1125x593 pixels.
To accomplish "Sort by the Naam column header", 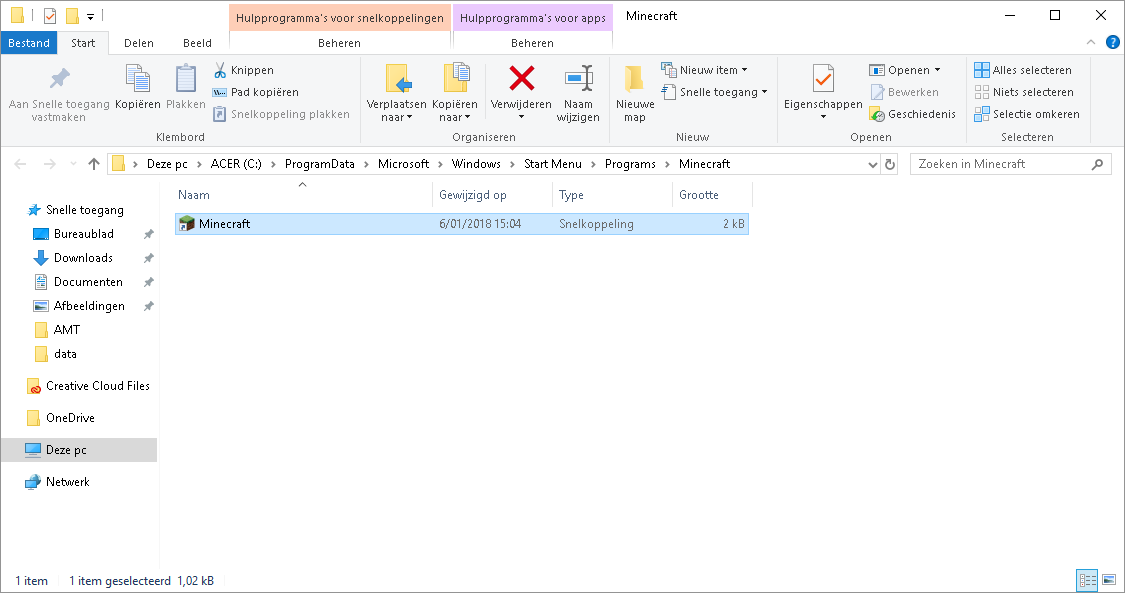I will point(303,195).
